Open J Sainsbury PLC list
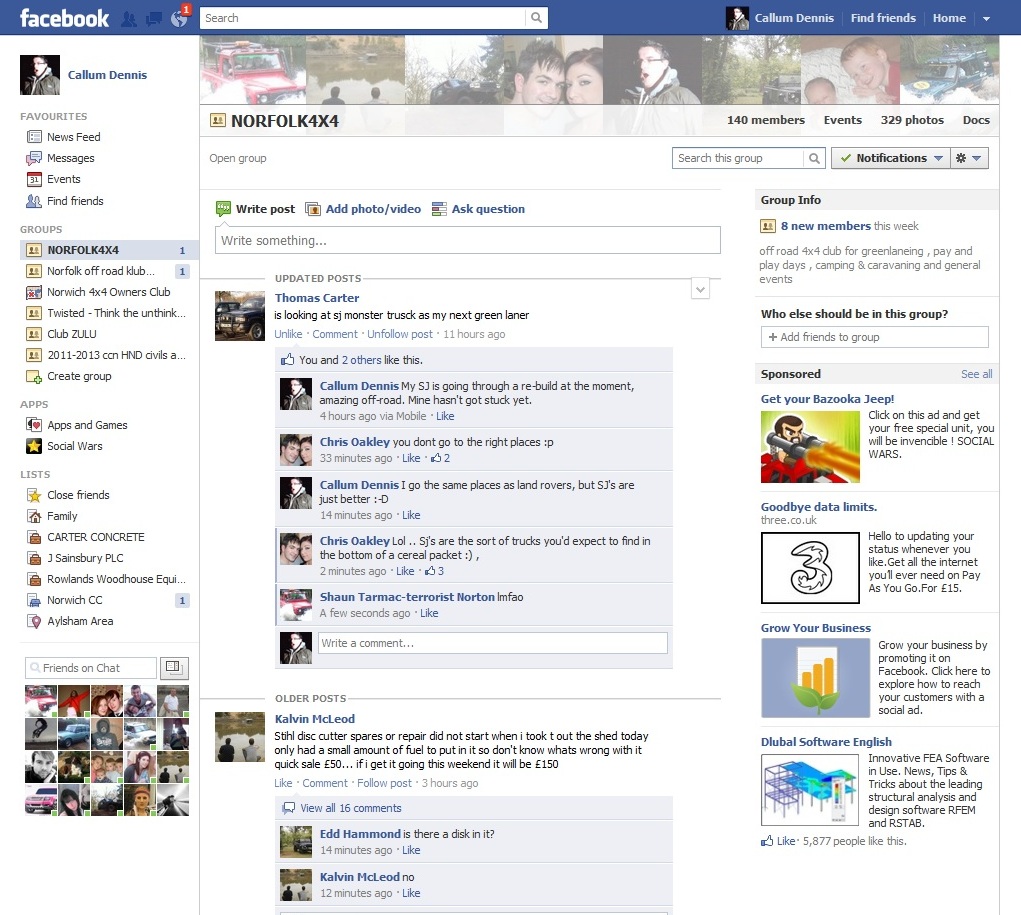 pyautogui.click(x=85, y=558)
